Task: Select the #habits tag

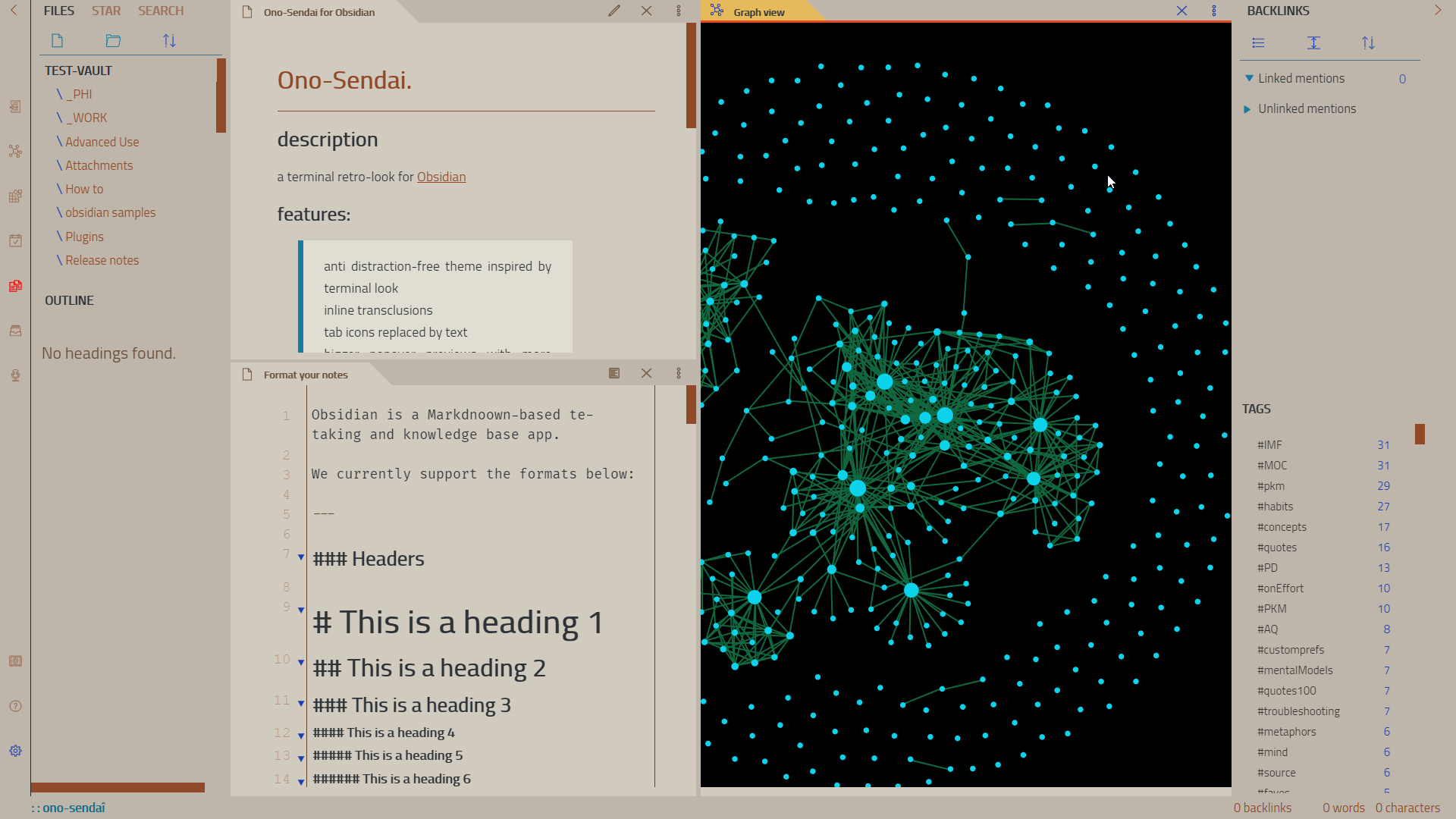Action: point(1276,507)
